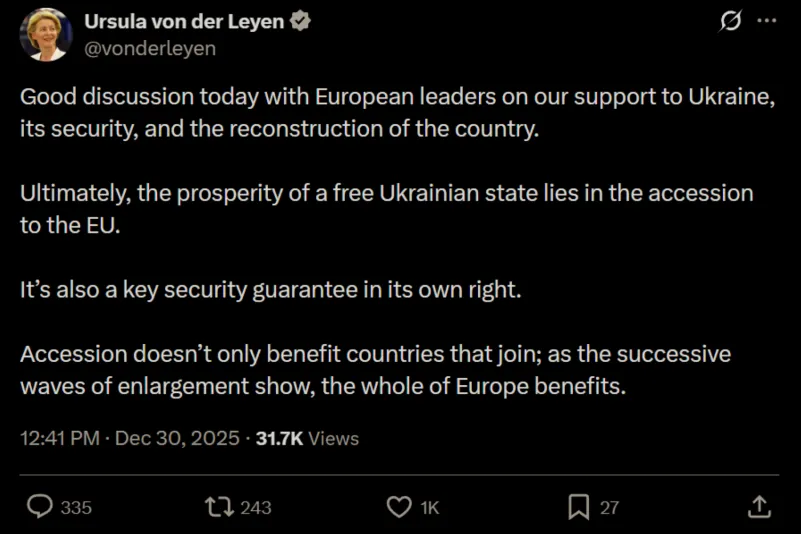Bookmark this post using the bookmark icon

578,507
